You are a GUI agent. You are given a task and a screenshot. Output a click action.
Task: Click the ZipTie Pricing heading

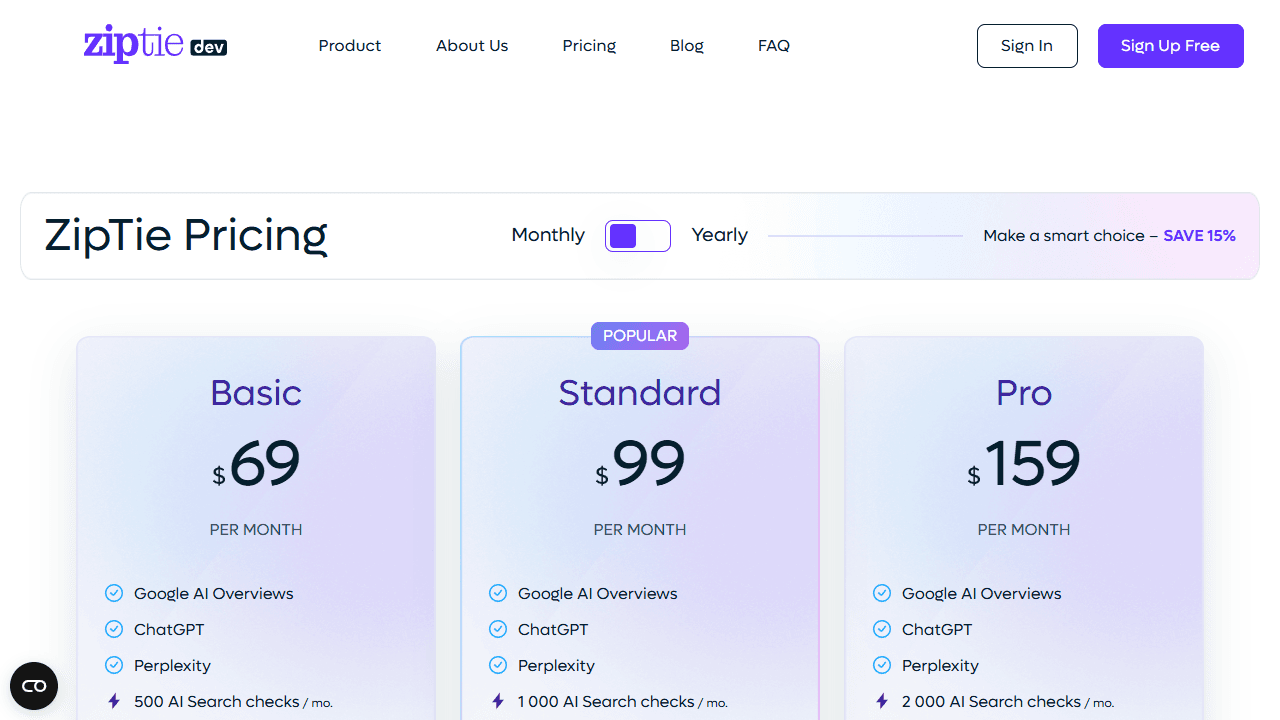tap(186, 236)
